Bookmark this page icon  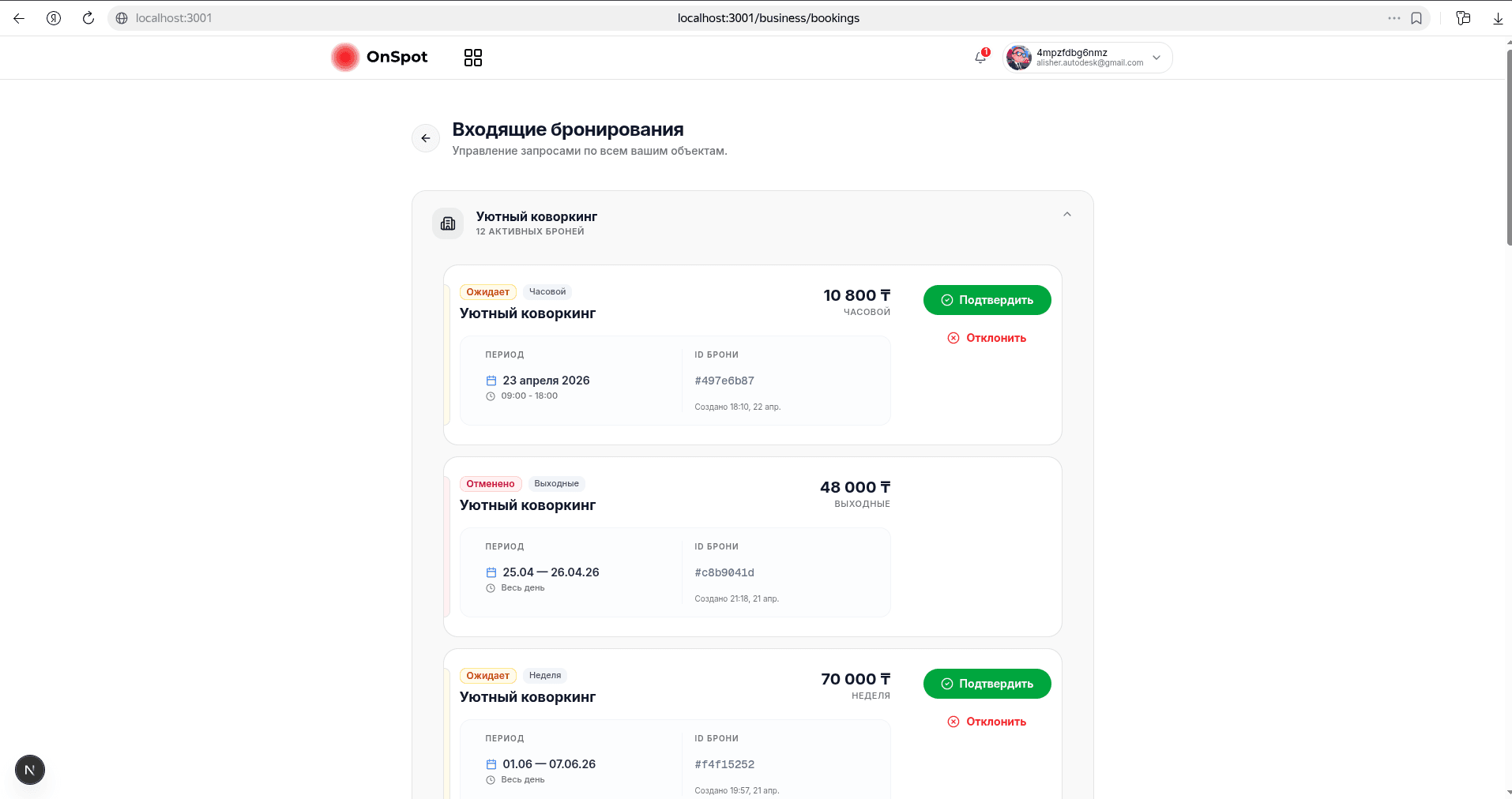[1416, 18]
